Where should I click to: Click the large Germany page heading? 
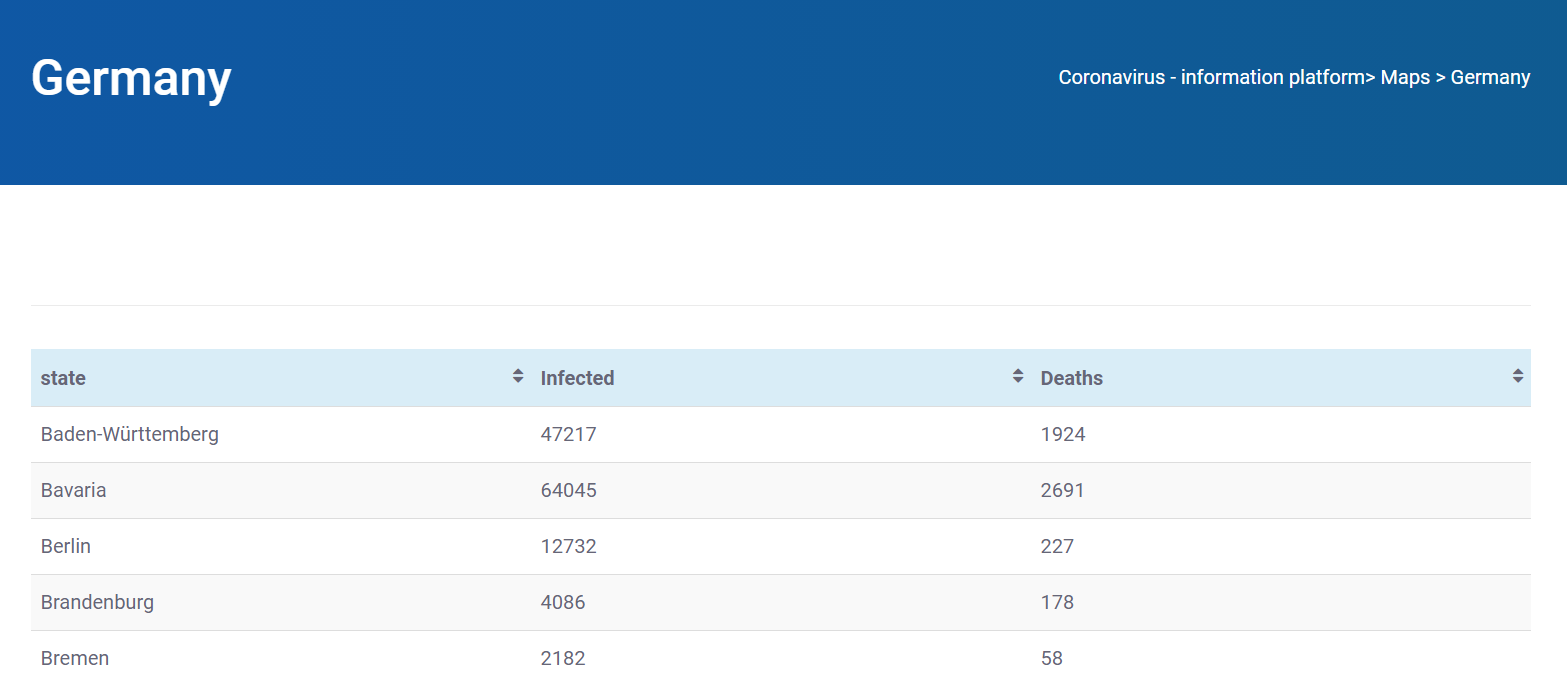point(131,78)
